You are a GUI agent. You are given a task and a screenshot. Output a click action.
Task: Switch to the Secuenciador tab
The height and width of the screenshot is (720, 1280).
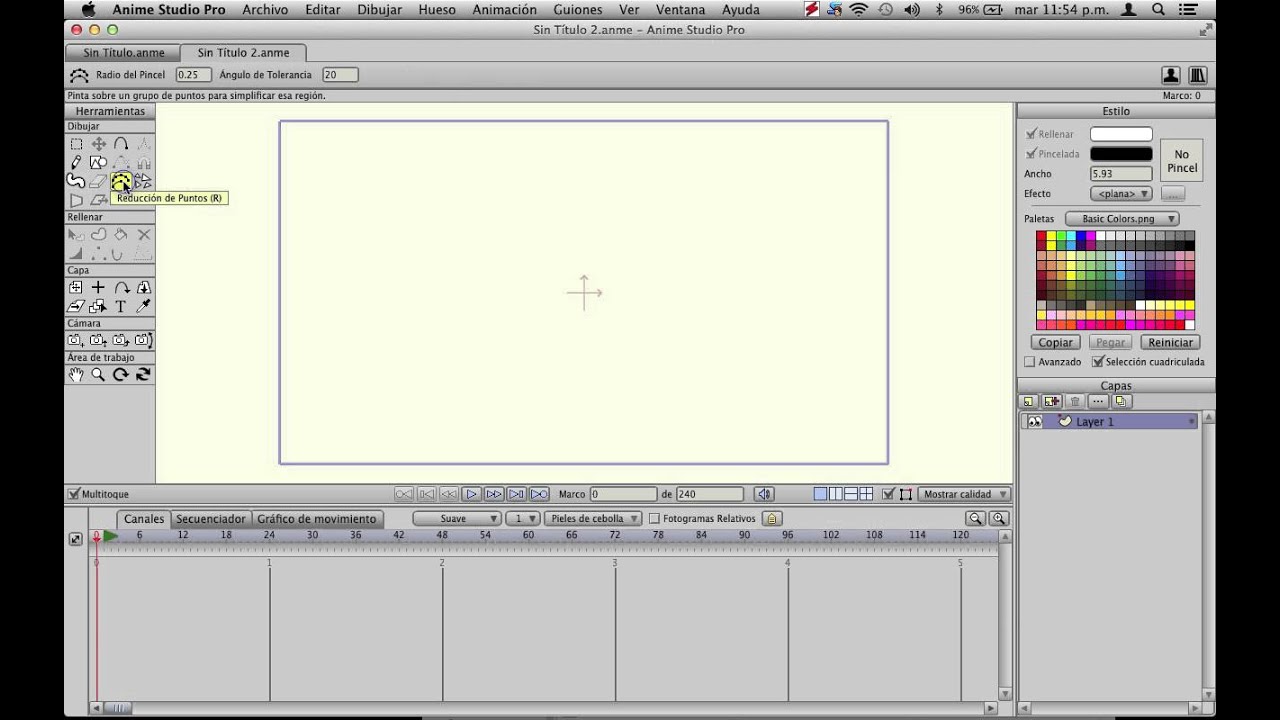pos(211,519)
